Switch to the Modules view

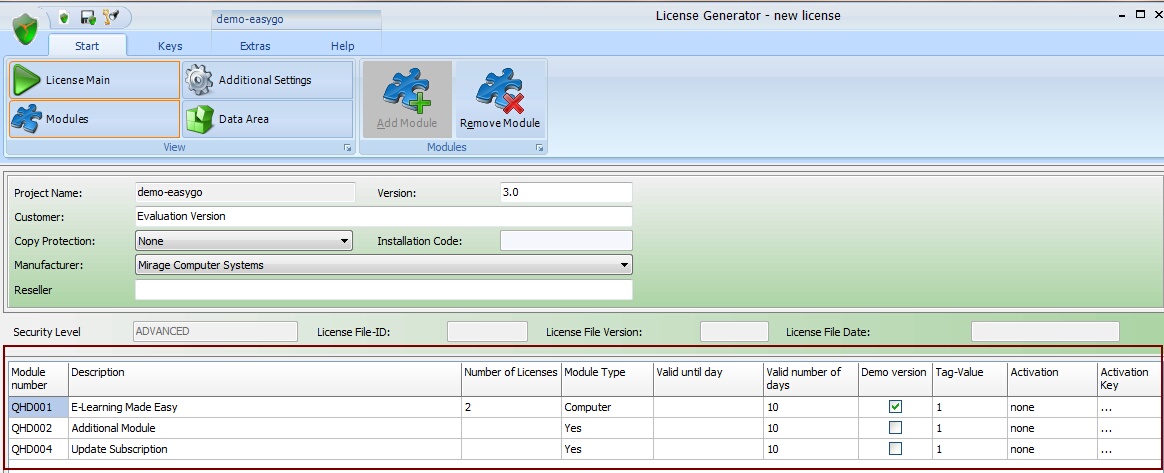click(94, 119)
